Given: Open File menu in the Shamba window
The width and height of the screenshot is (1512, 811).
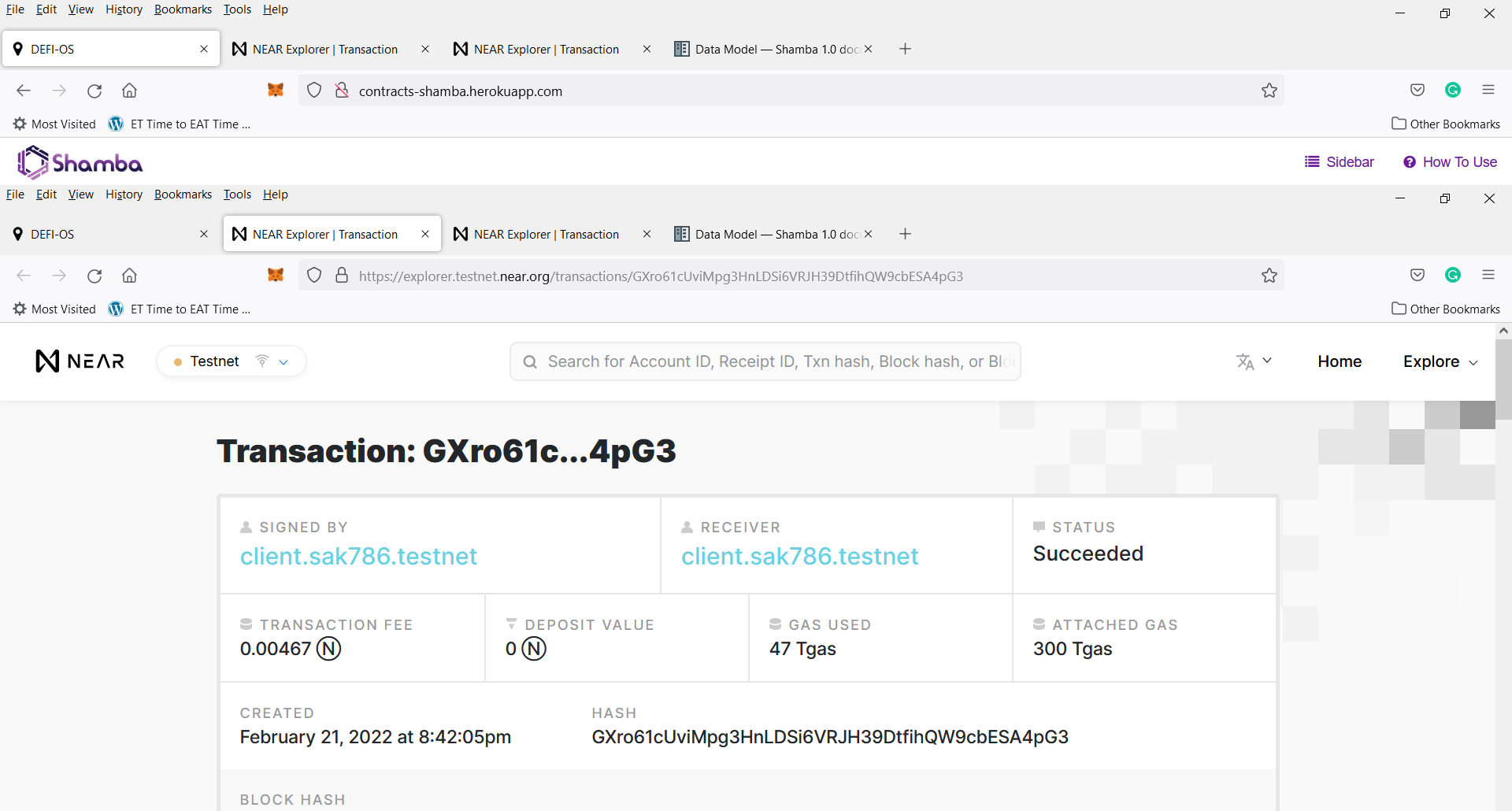Looking at the screenshot, I should coord(15,9).
